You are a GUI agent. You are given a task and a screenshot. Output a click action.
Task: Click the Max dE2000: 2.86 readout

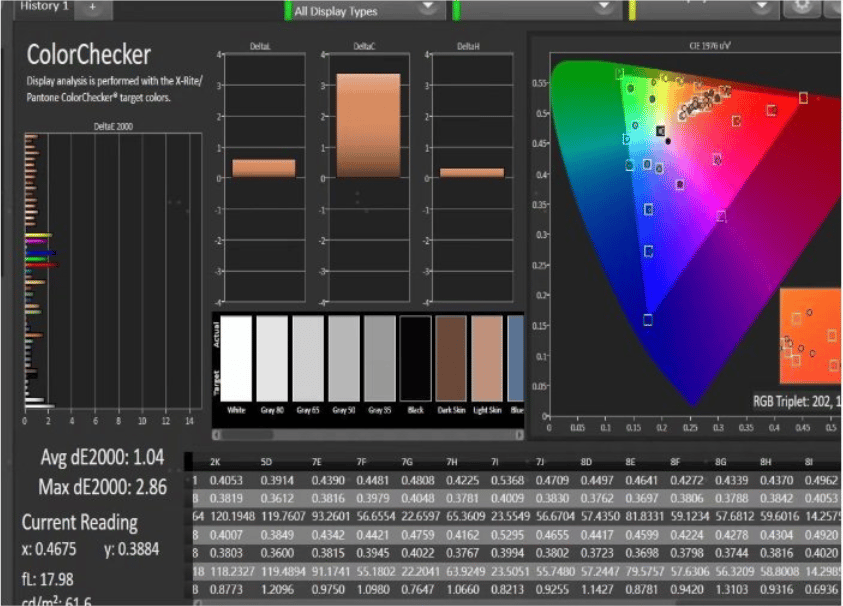(102, 487)
